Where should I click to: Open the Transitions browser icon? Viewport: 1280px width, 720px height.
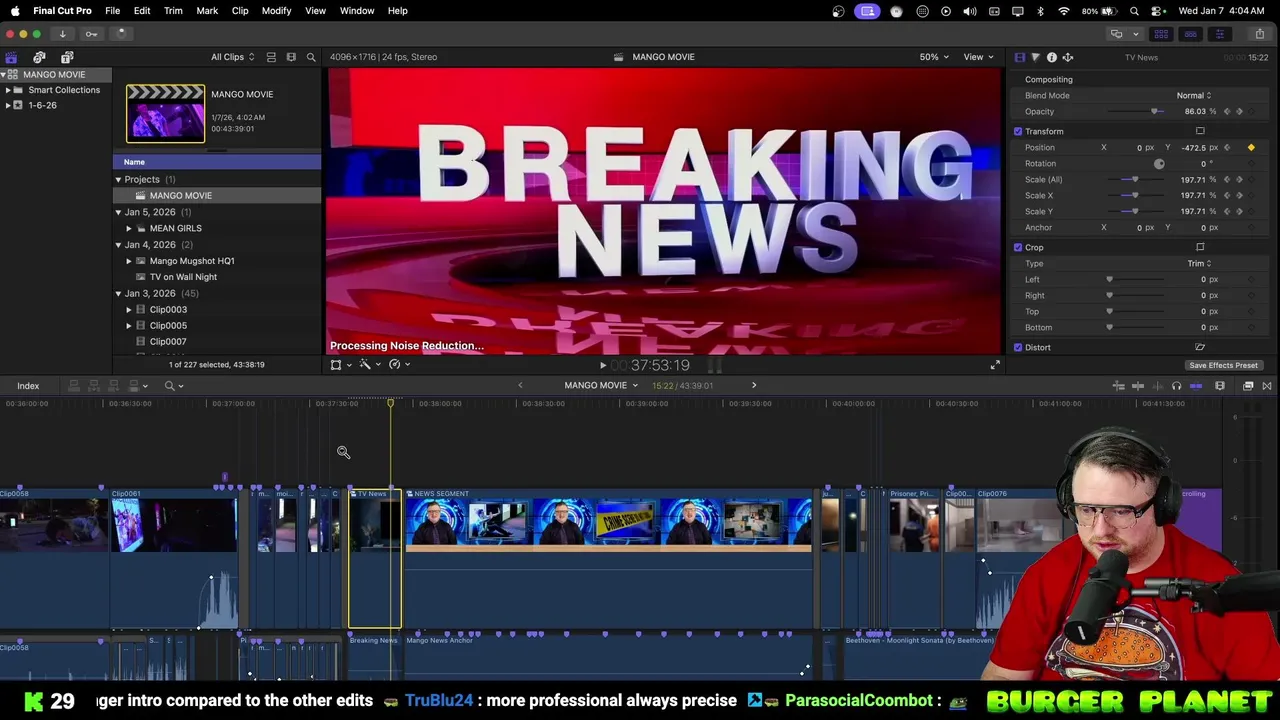pyautogui.click(x=1267, y=386)
